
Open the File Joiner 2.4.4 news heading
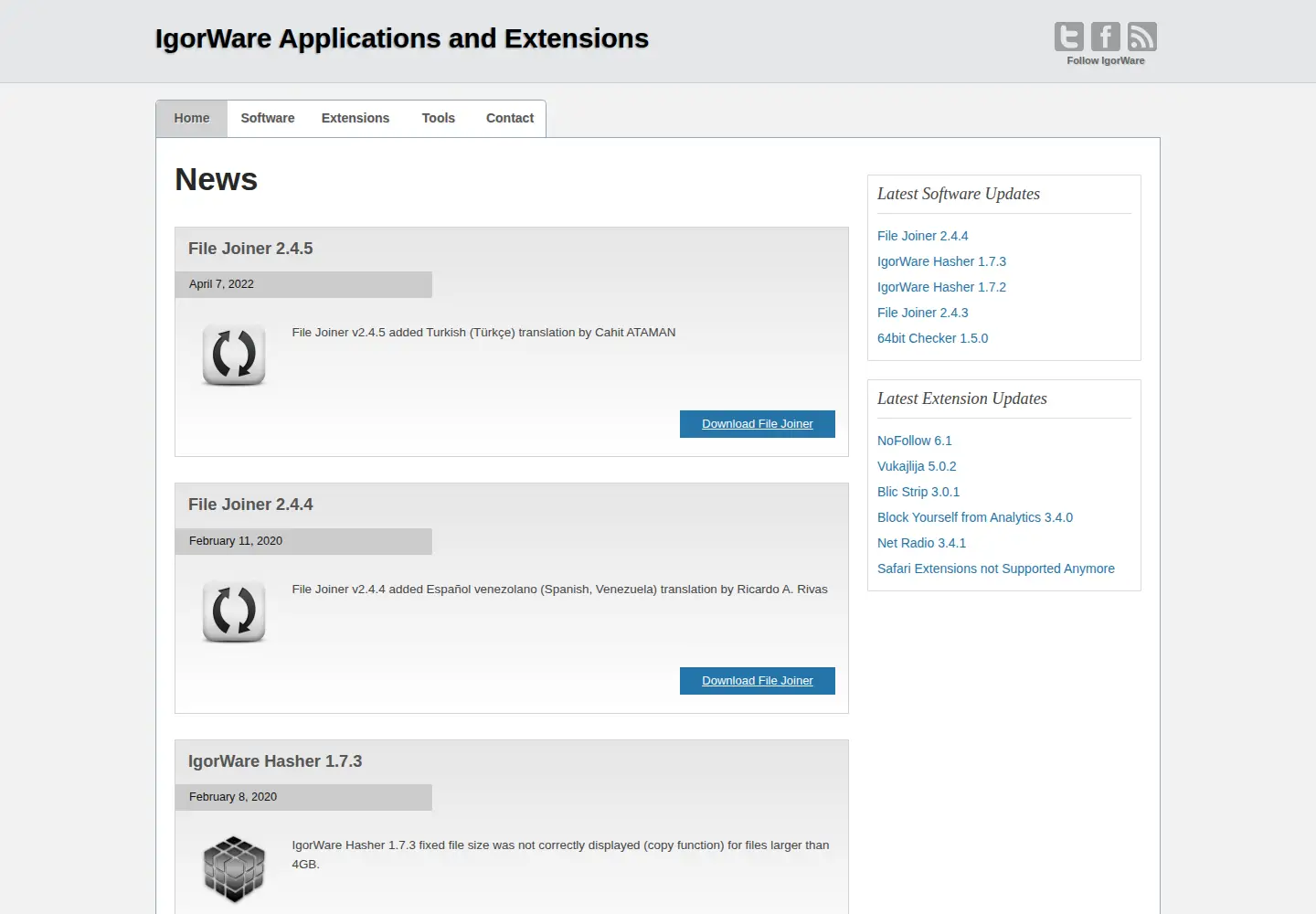tap(250, 505)
